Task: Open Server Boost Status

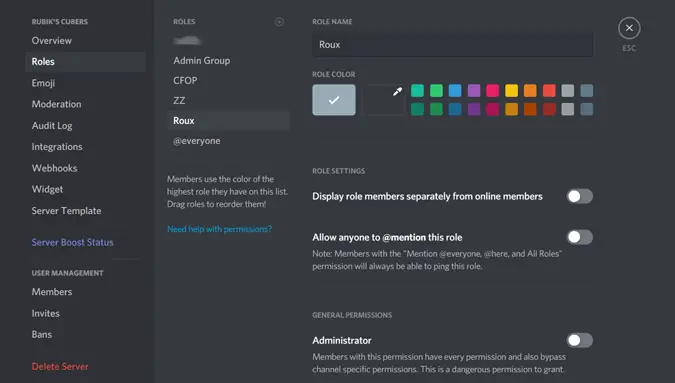Action: pyautogui.click(x=72, y=242)
